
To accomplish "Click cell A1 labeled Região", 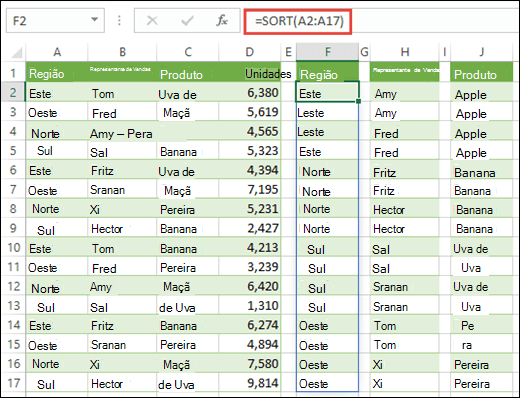I will [x=57, y=72].
